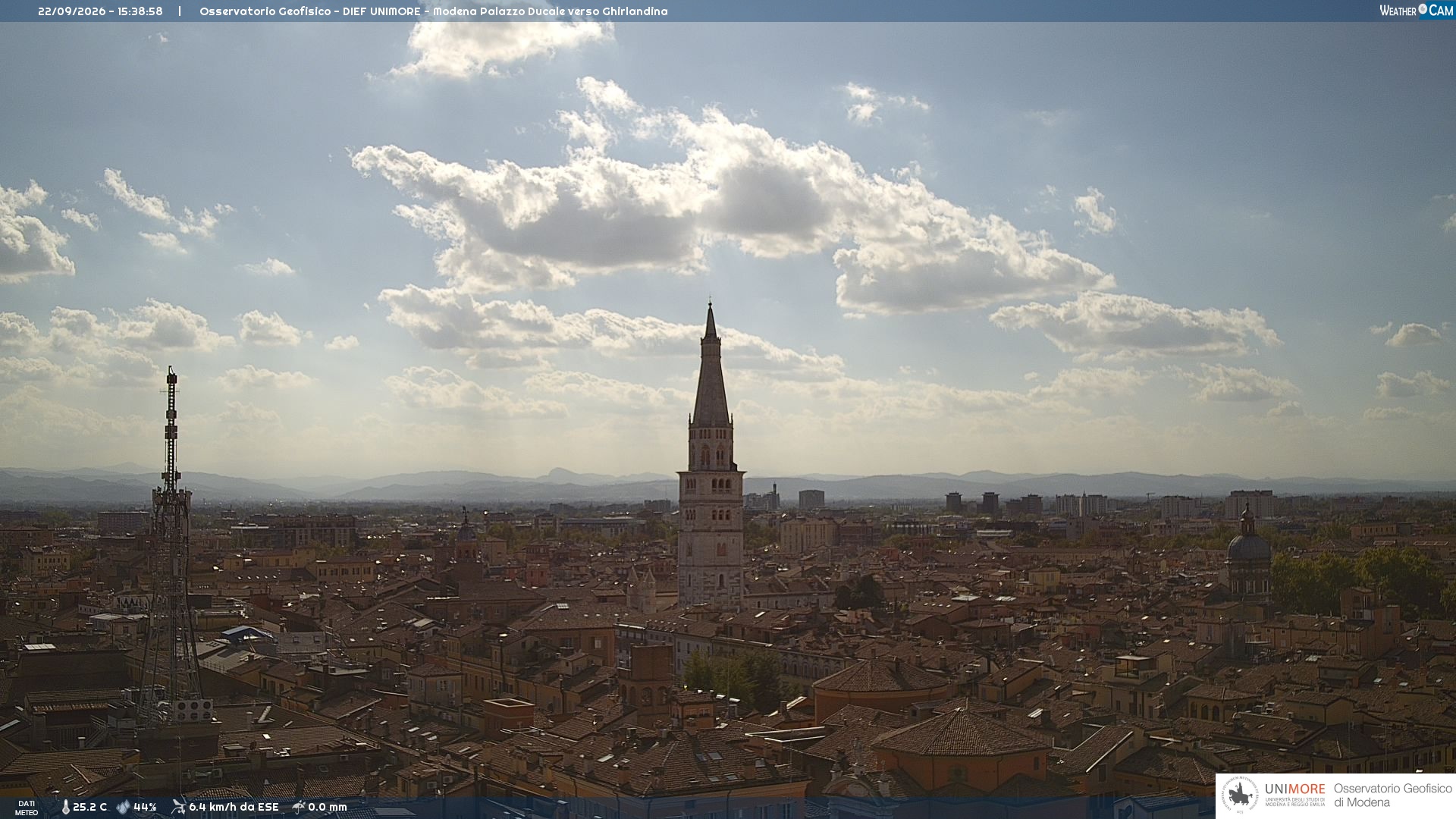Click the UNIMORE university seal emblem
Viewport: 1456px width, 819px height.
click(x=1240, y=795)
